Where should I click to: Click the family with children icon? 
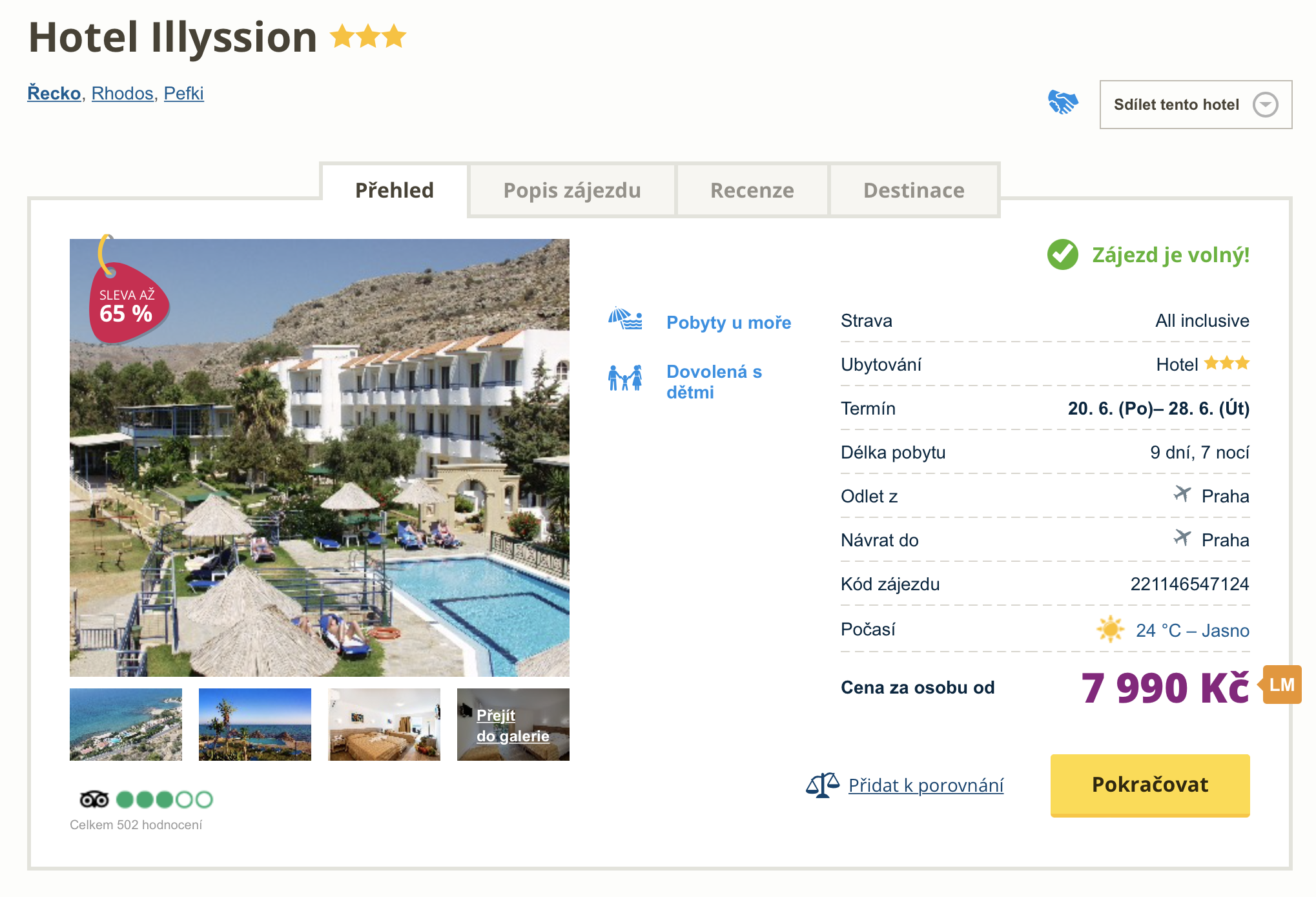pyautogui.click(x=624, y=378)
